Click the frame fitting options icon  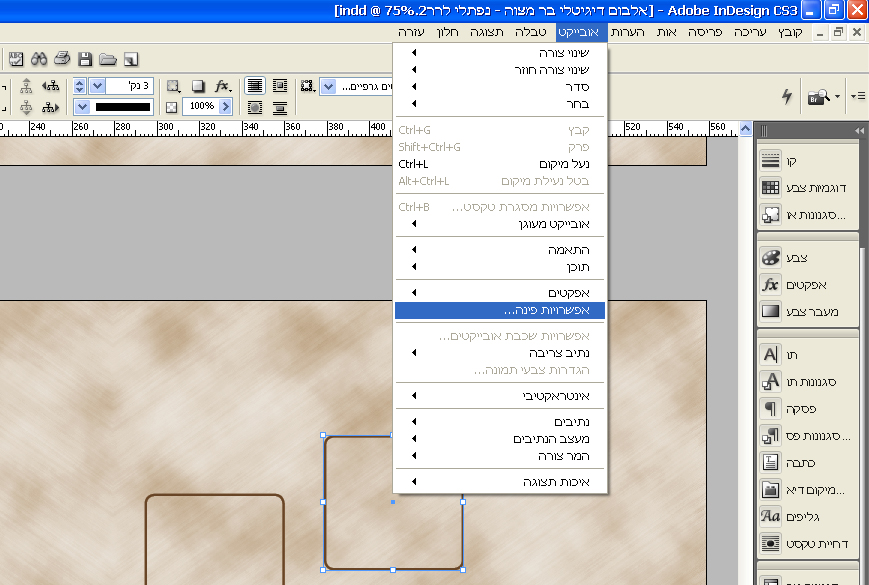(308, 86)
